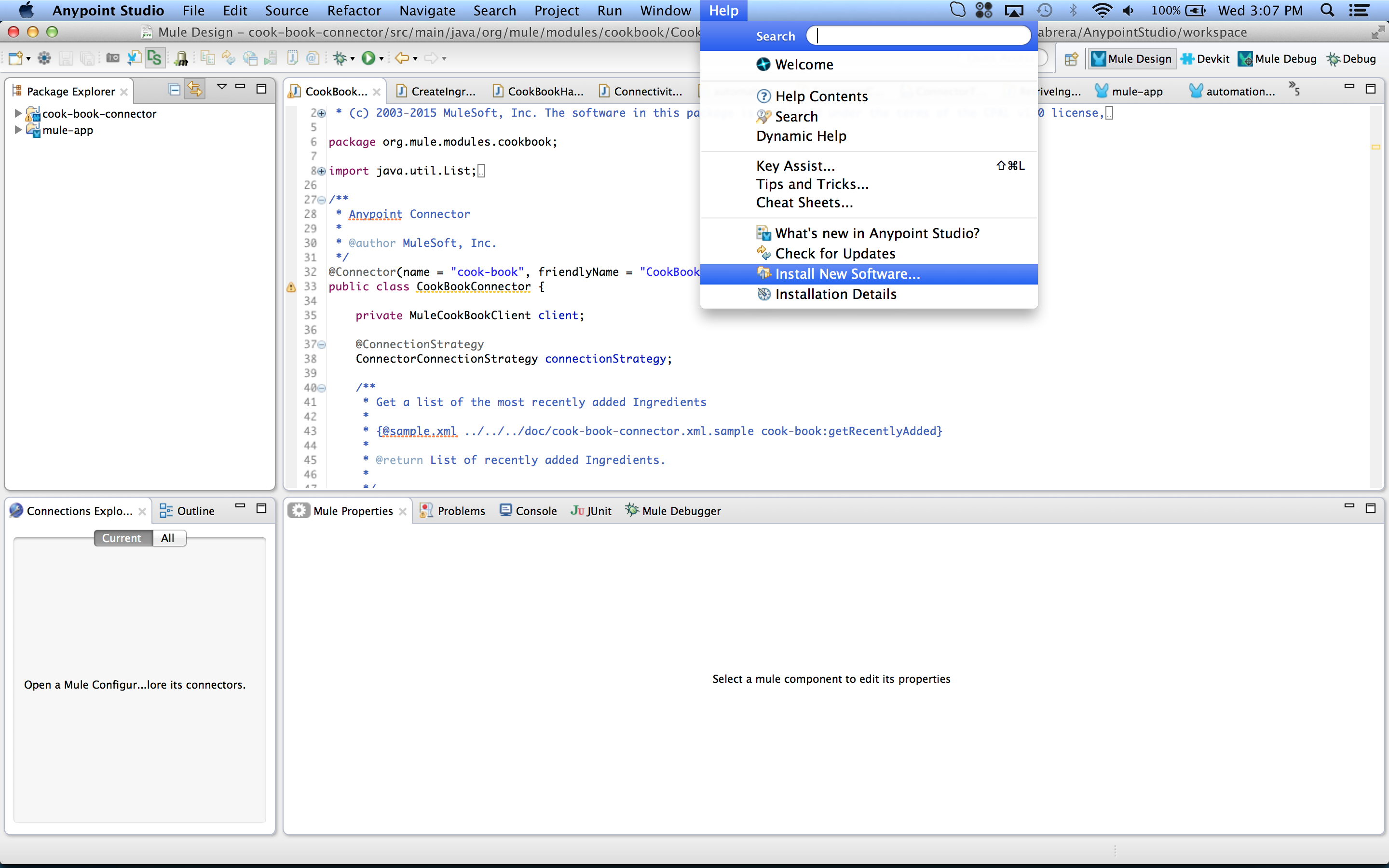This screenshot has height=868, width=1389.
Task: Open the Run menu
Action: [x=609, y=10]
